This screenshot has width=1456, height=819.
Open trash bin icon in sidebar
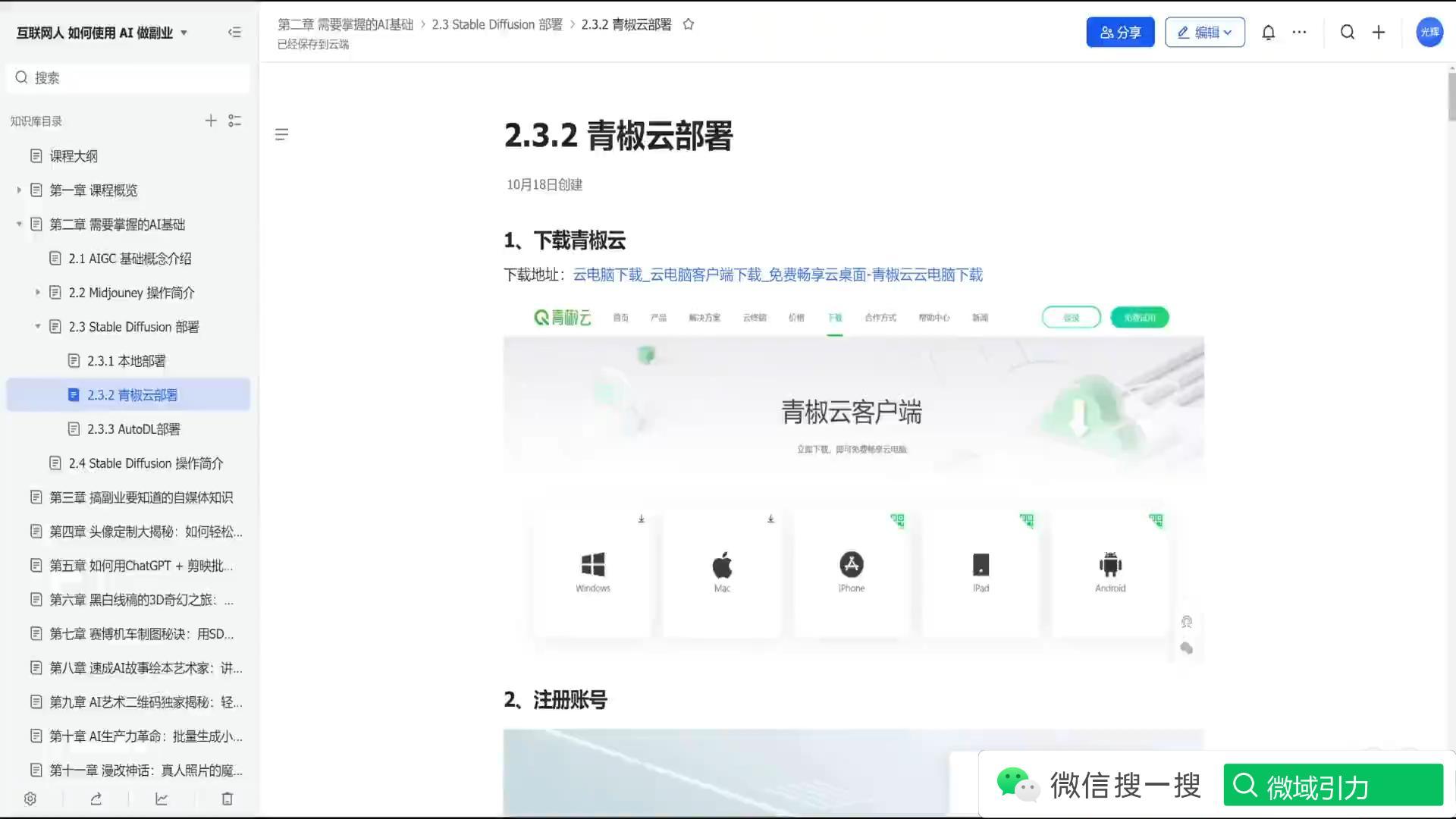tap(227, 799)
